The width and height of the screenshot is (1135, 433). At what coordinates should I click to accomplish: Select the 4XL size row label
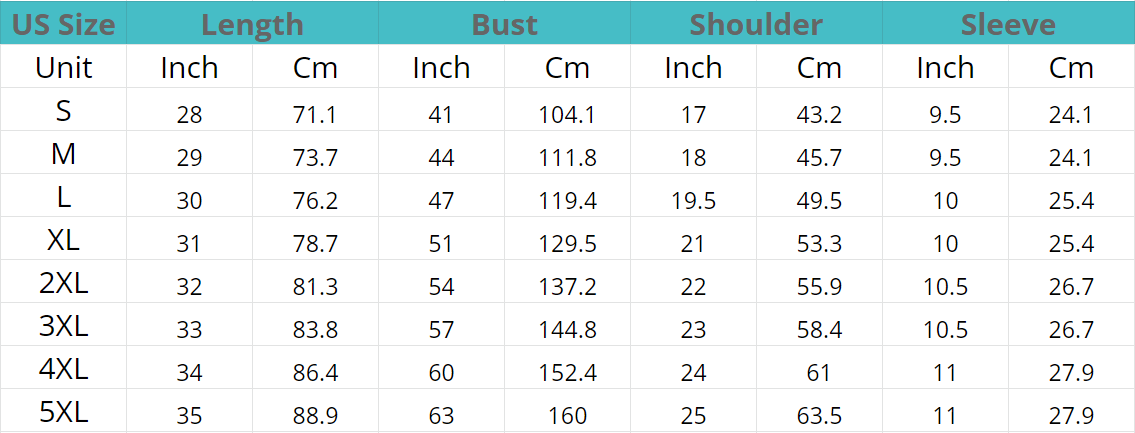64,369
